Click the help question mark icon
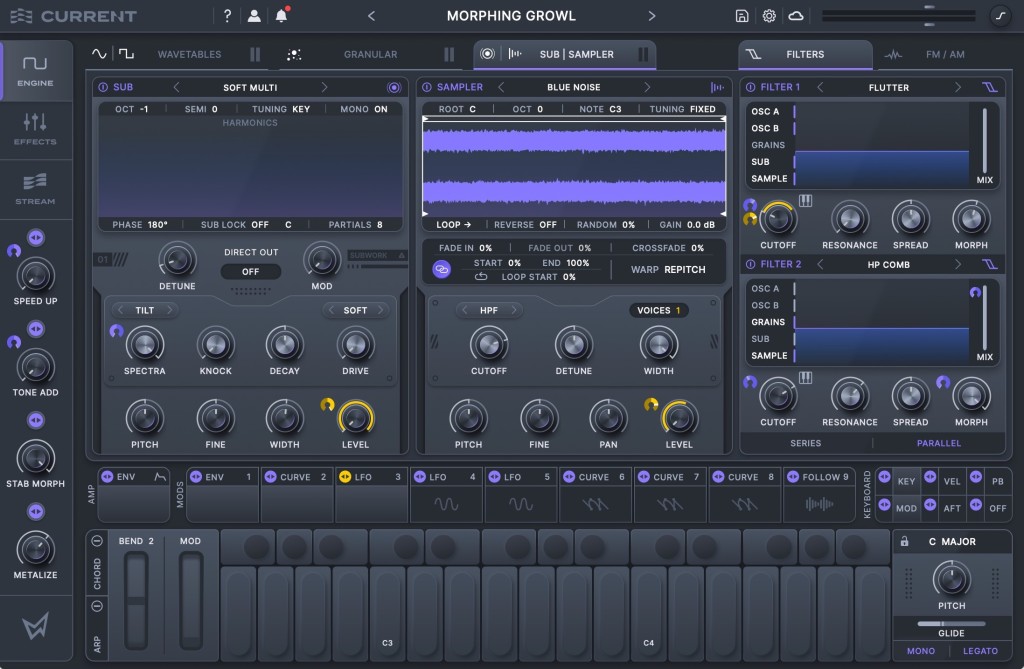1024x669 pixels. point(227,16)
